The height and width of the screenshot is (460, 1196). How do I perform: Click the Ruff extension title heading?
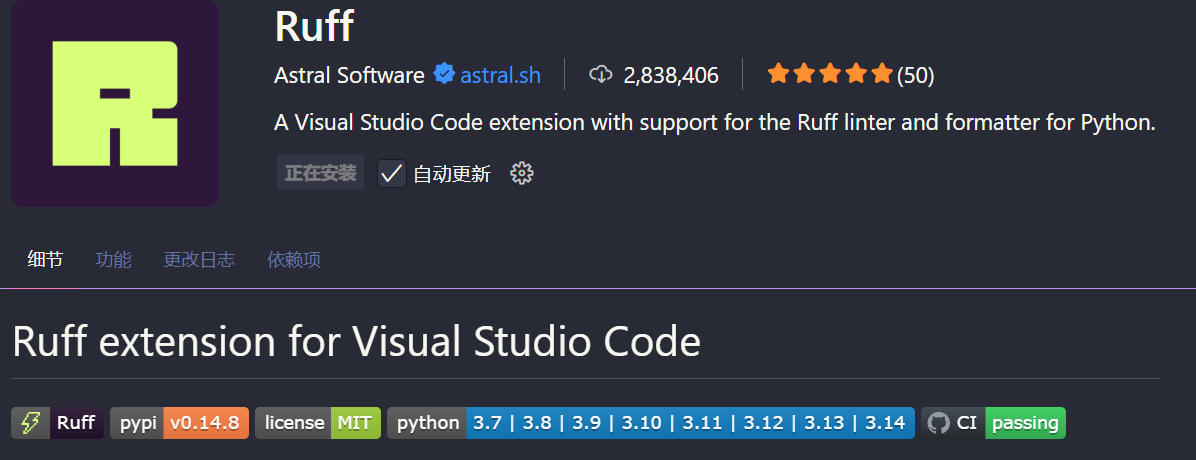pos(313,26)
